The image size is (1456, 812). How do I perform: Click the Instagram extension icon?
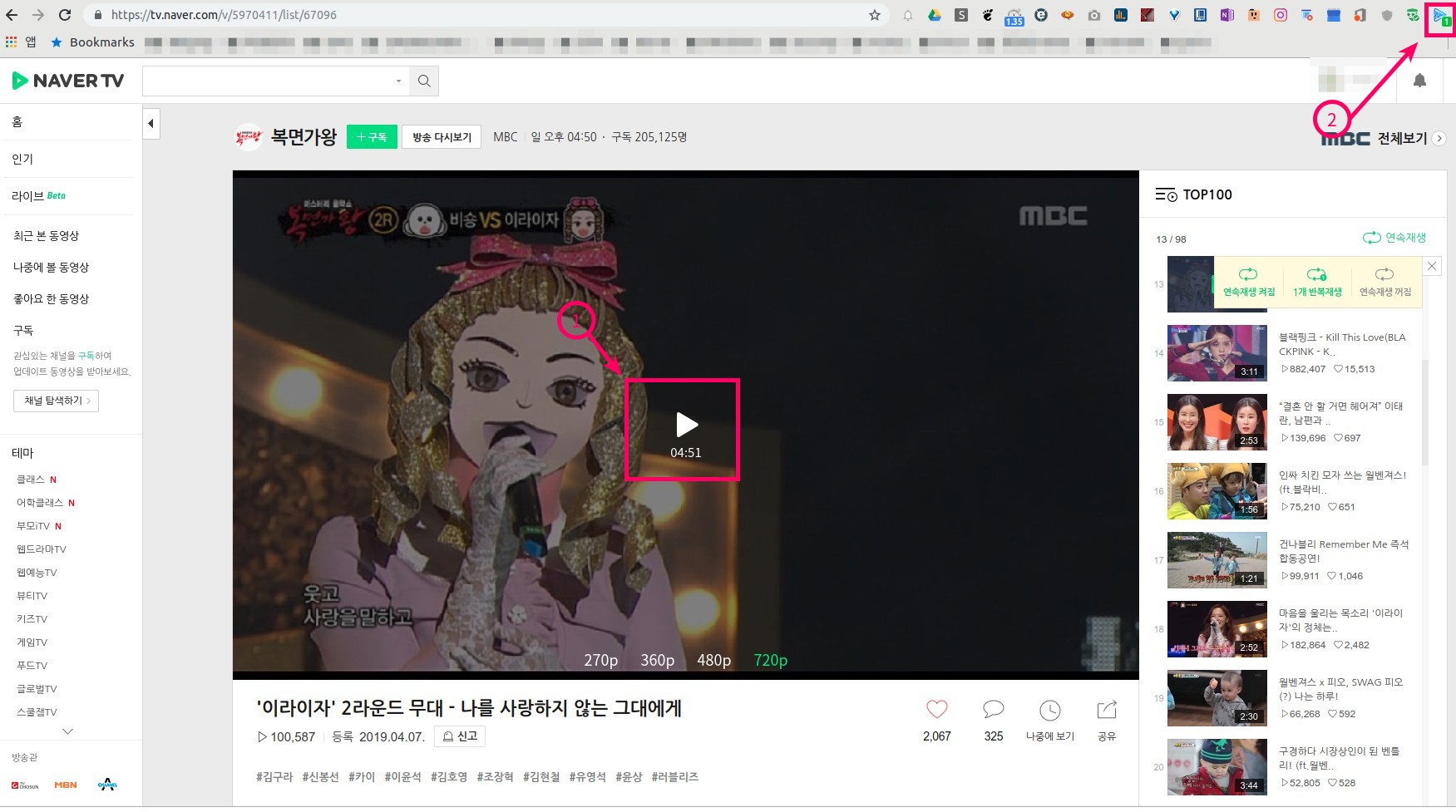tap(1281, 15)
